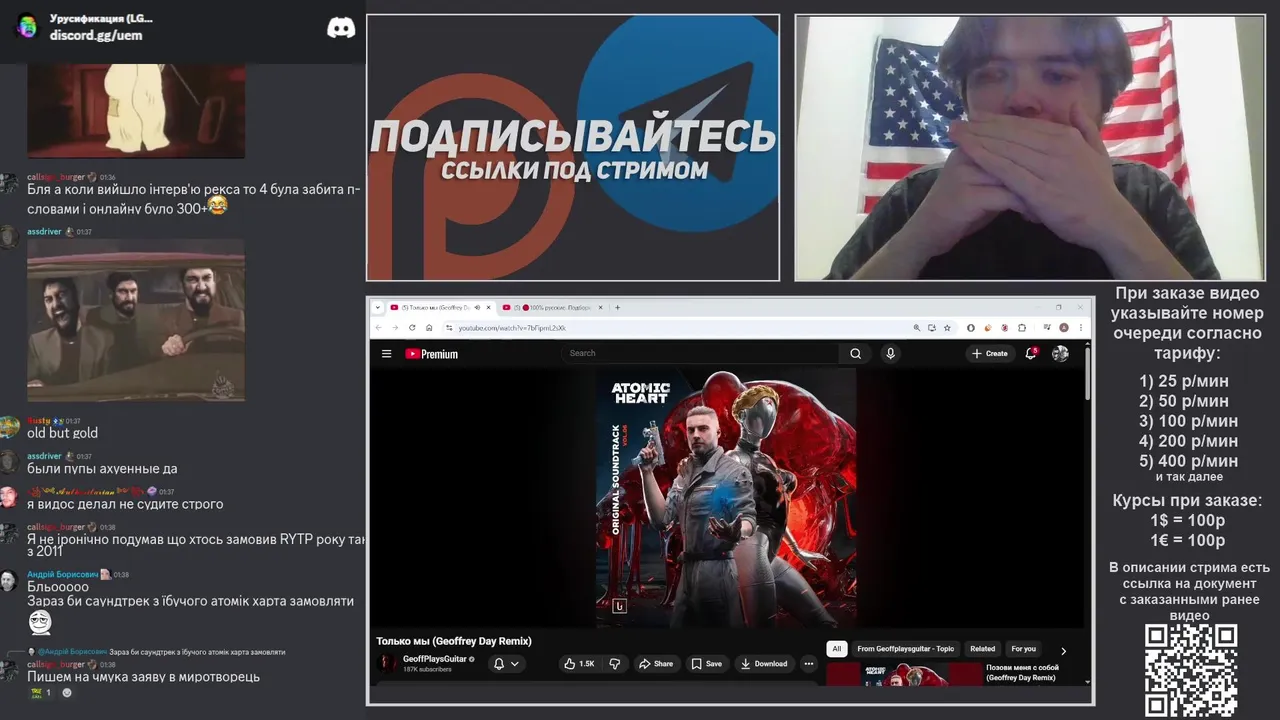Mute the tab via its speaker icon
Viewport: 1280px width, 720px height.
pyautogui.click(x=477, y=308)
